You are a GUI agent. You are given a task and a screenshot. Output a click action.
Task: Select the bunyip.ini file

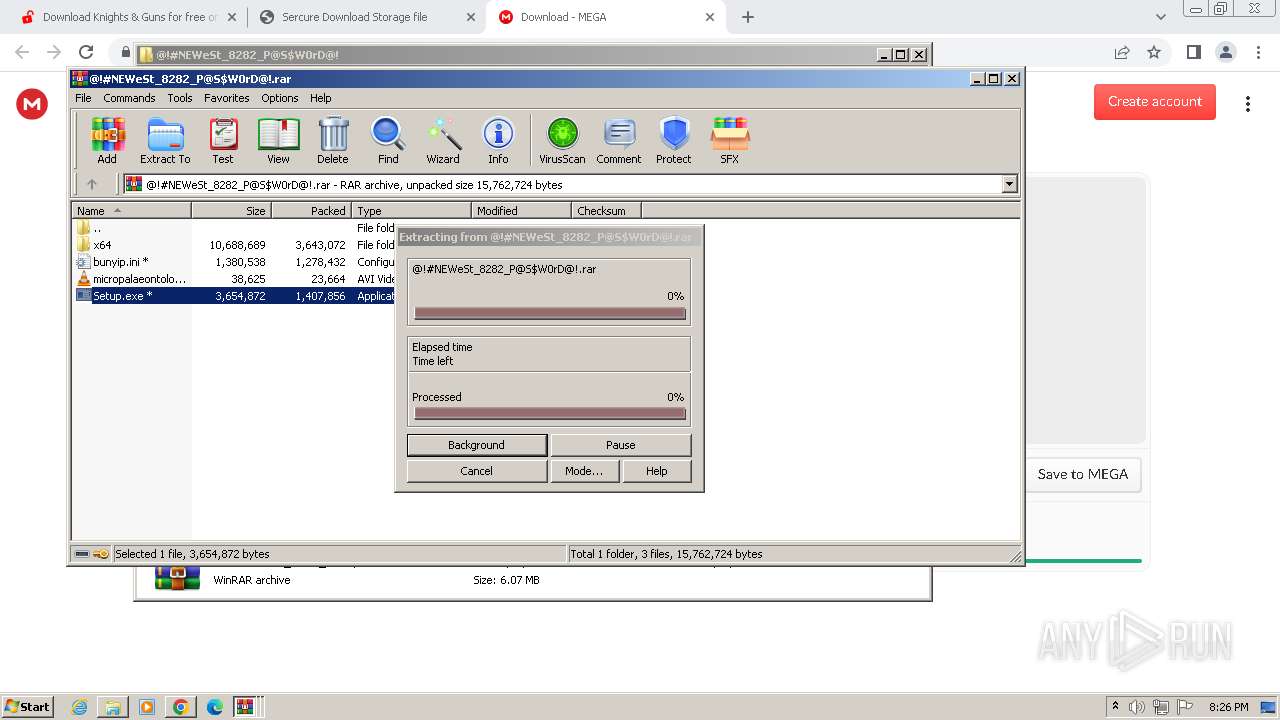coord(231,262)
